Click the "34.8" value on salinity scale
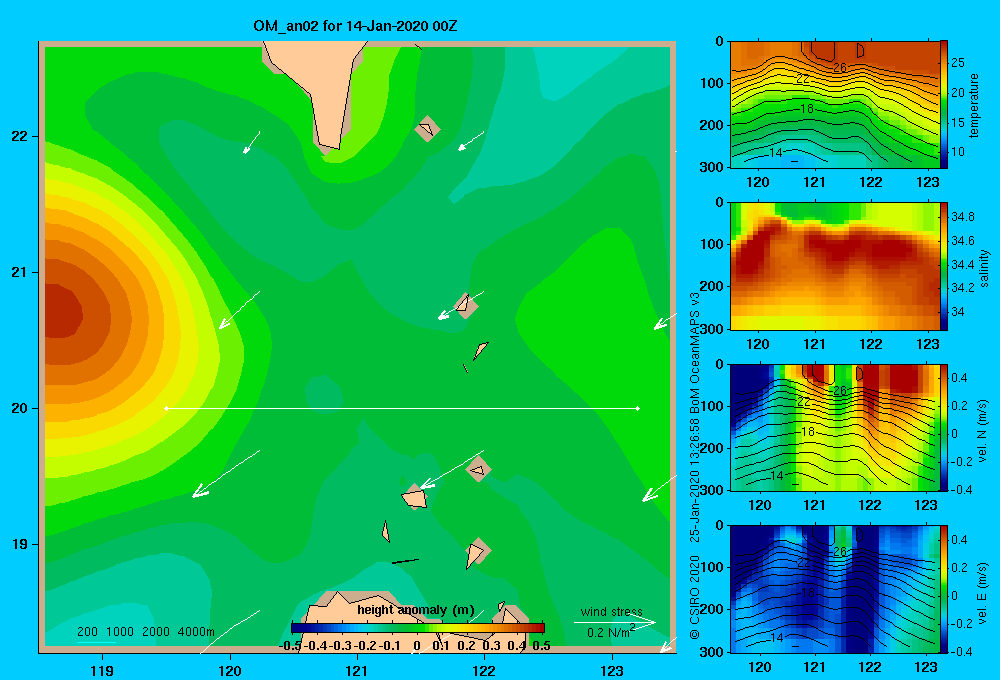This screenshot has height=680, width=1000. 962,217
